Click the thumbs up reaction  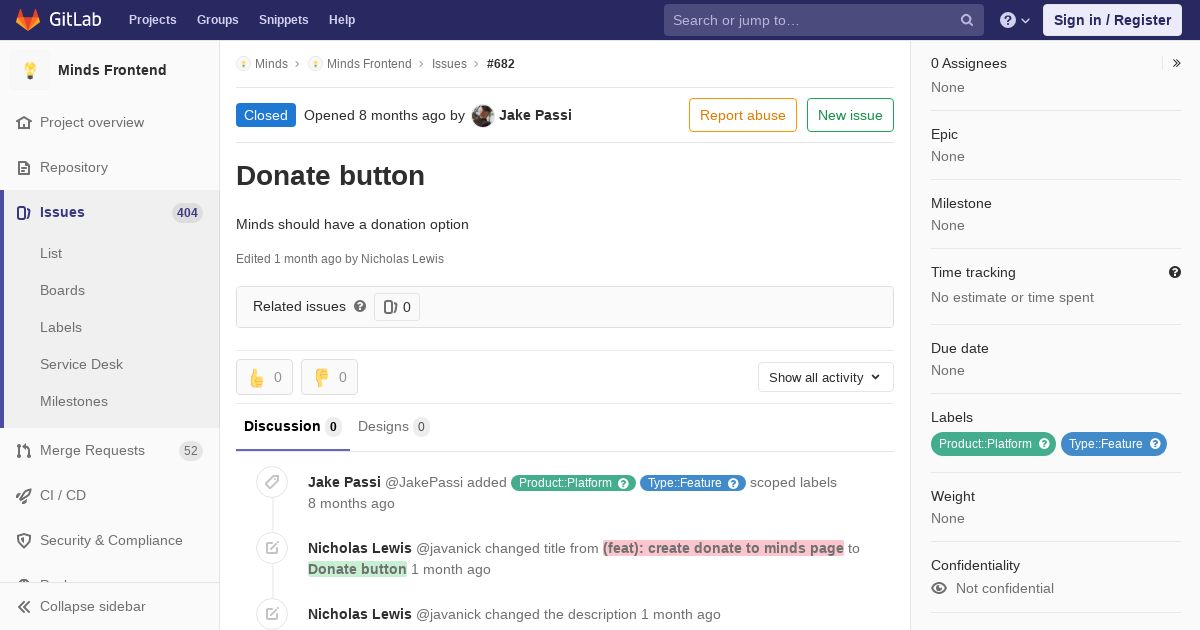coord(264,377)
